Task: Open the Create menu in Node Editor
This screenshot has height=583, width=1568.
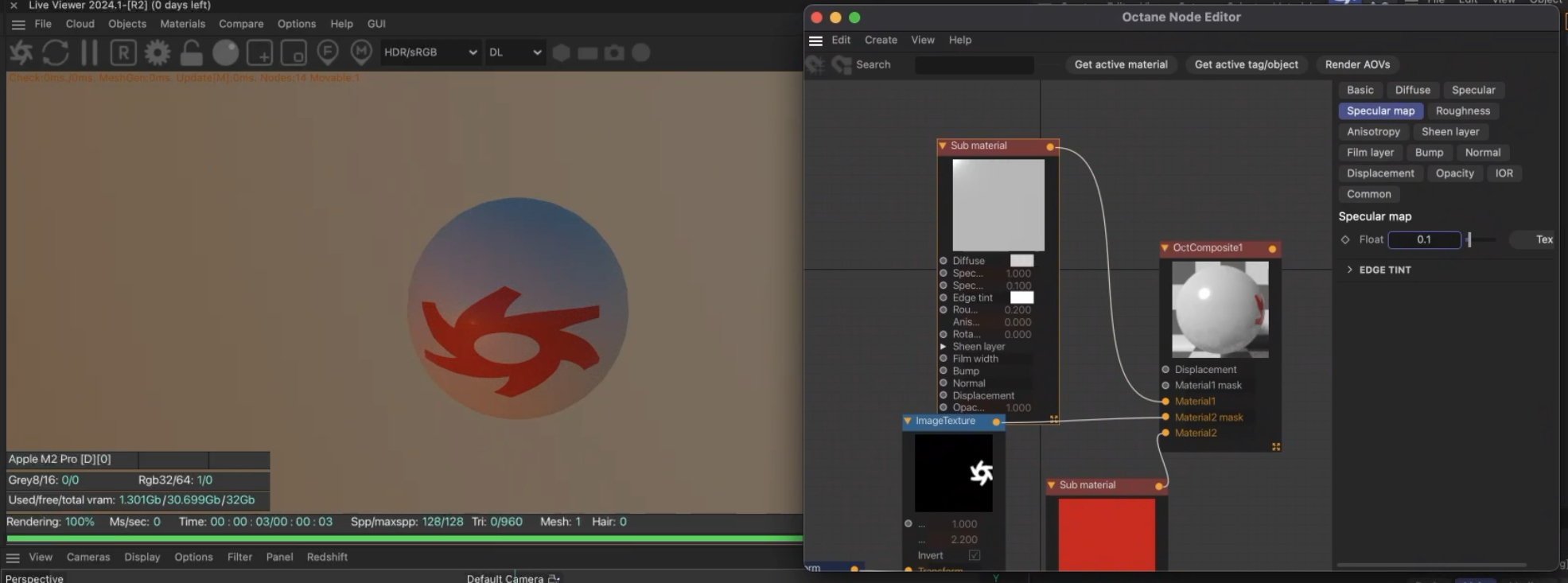Action: (881, 40)
